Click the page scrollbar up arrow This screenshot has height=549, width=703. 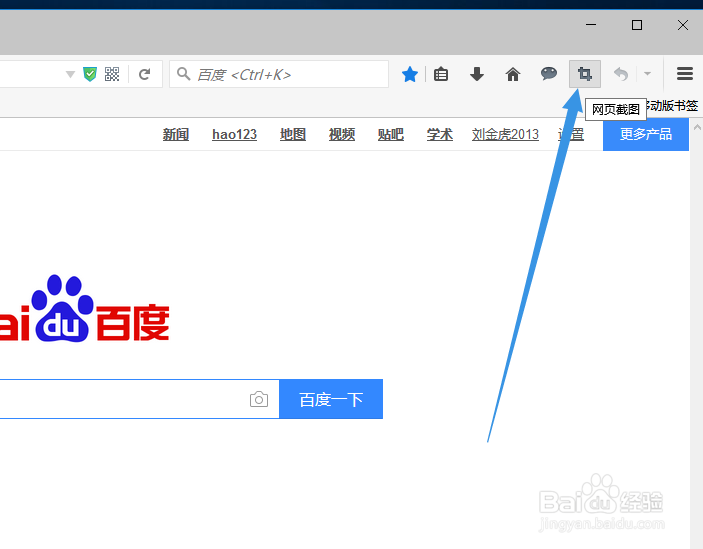[x=697, y=127]
